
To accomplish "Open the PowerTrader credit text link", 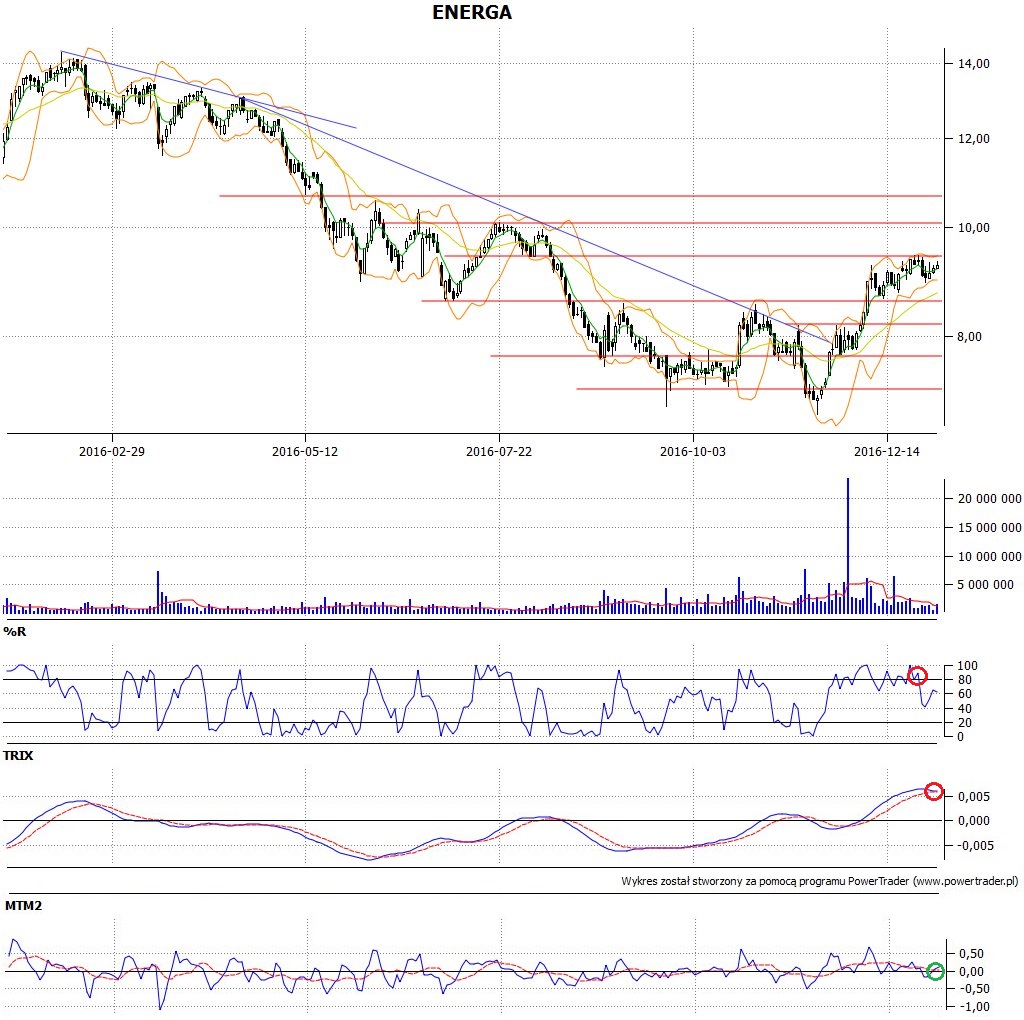I will click(820, 881).
